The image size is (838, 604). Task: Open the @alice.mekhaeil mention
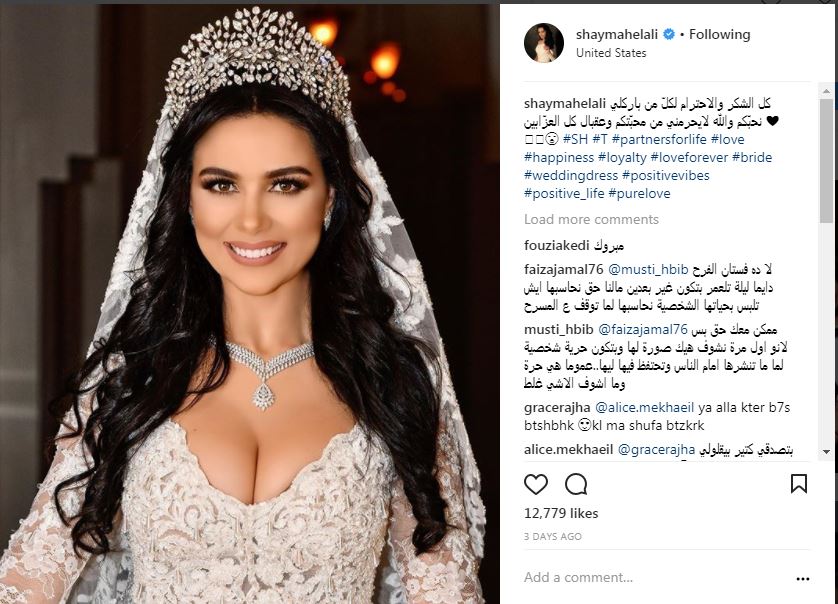pos(644,408)
